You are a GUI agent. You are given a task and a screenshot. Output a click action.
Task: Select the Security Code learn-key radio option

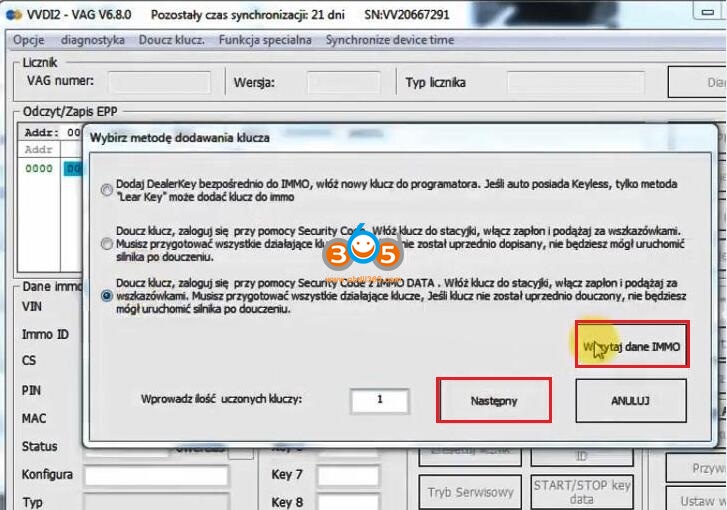(107, 243)
